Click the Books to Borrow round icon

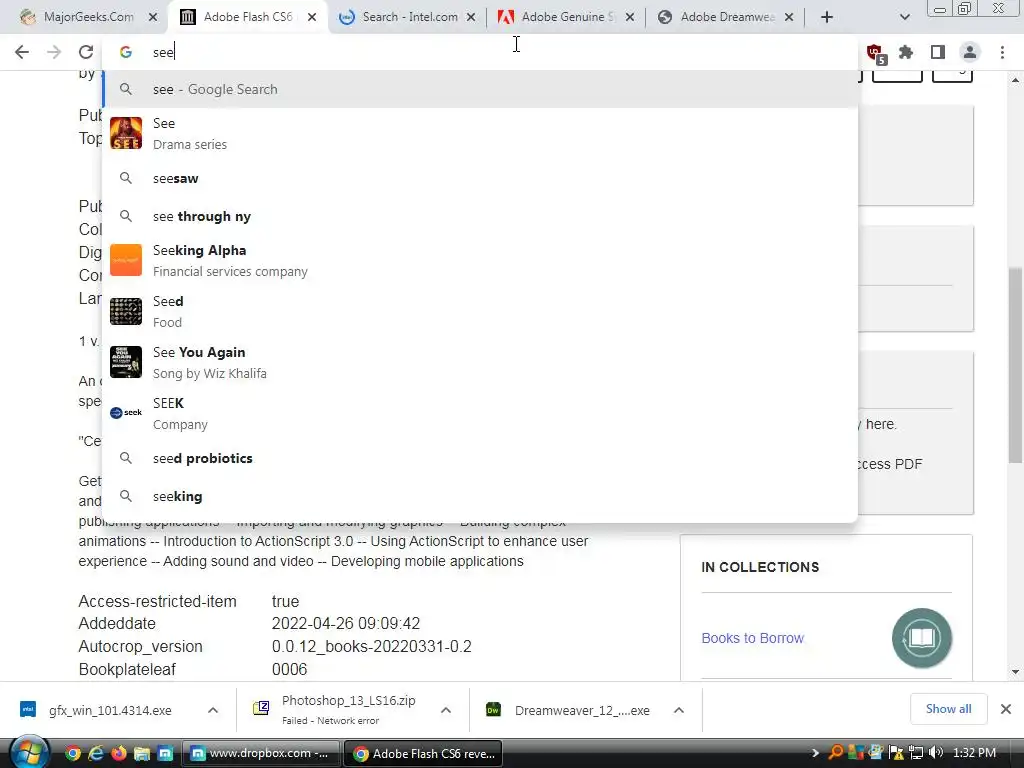[921, 638]
